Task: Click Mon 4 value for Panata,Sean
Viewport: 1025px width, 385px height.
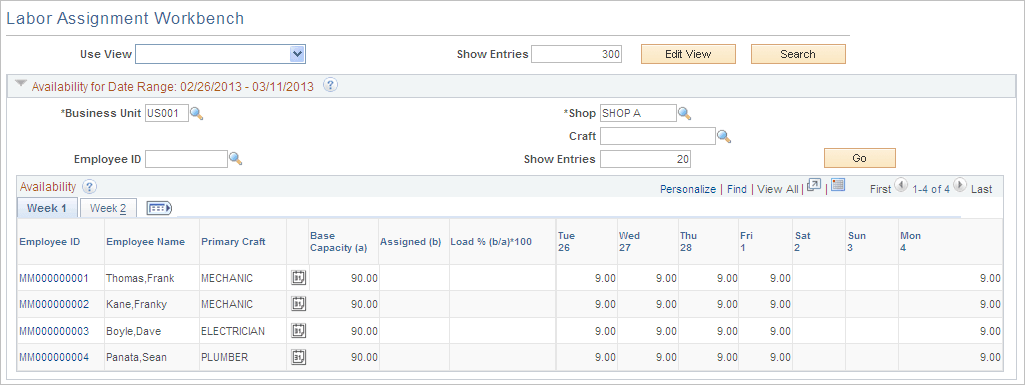Action: (950, 357)
